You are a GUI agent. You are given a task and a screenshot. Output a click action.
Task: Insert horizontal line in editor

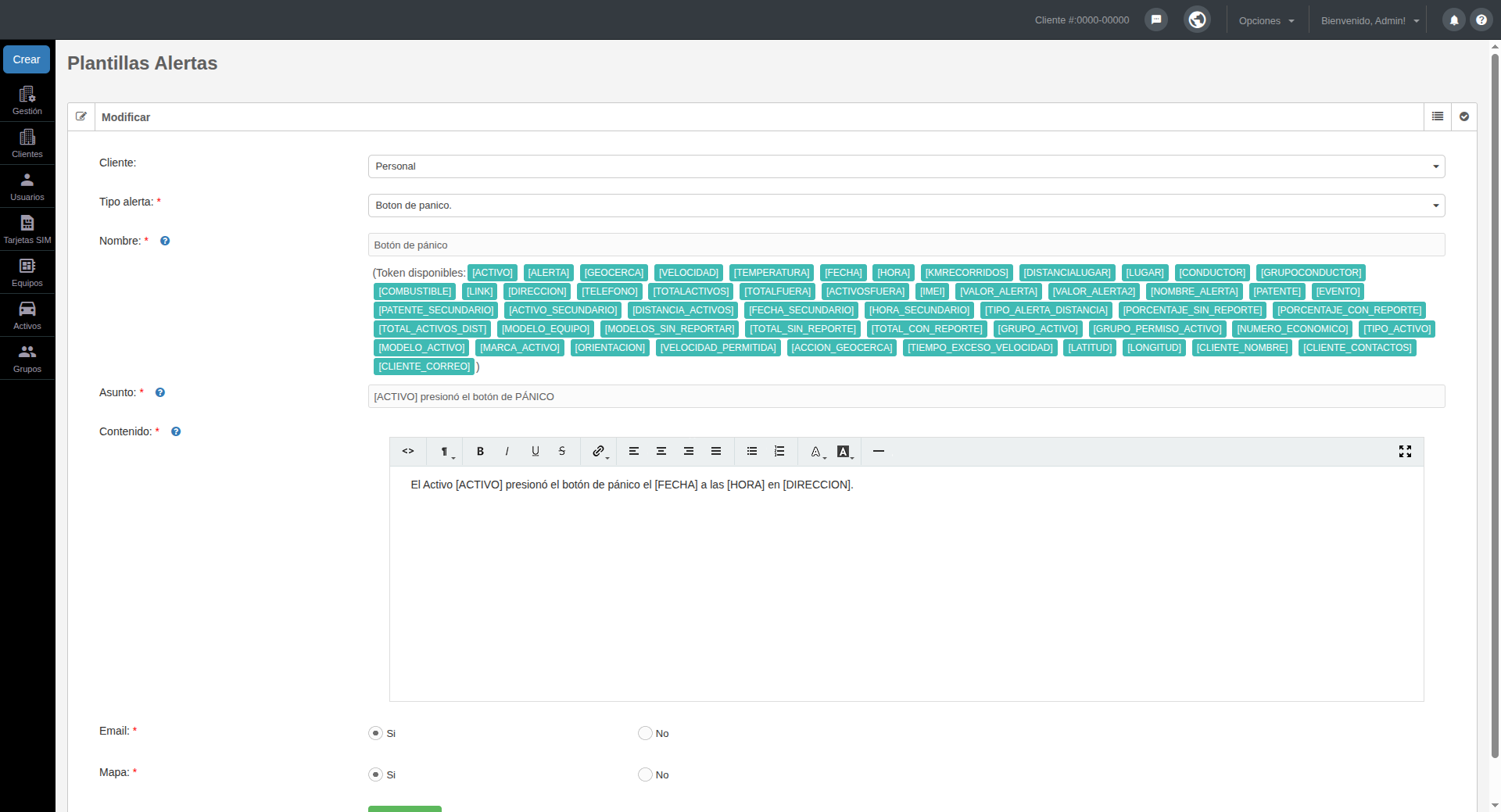pyautogui.click(x=879, y=452)
